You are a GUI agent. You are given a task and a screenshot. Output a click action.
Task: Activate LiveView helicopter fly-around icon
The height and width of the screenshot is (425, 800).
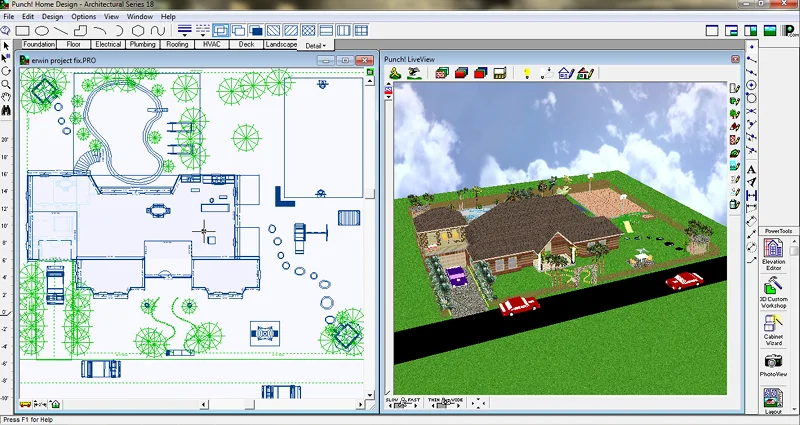pyautogui.click(x=415, y=73)
